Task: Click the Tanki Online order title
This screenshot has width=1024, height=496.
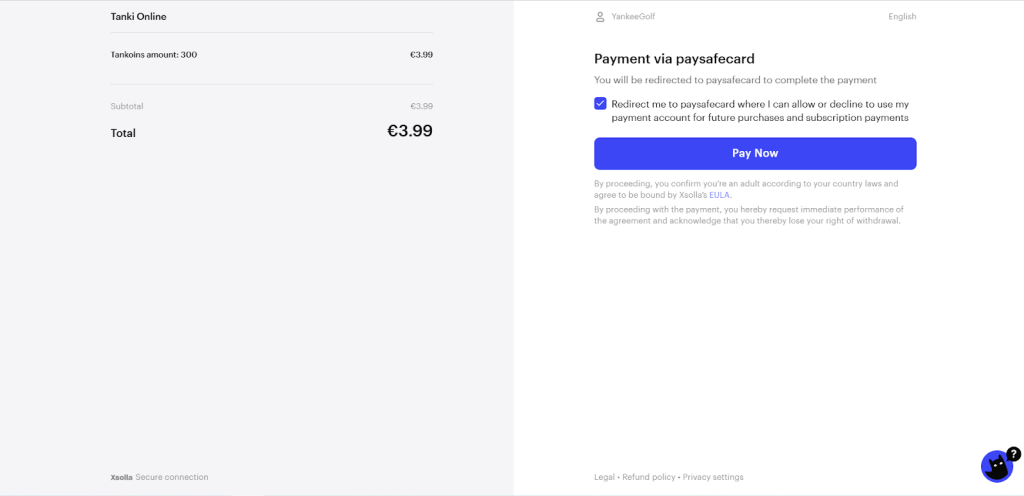Action: click(138, 17)
